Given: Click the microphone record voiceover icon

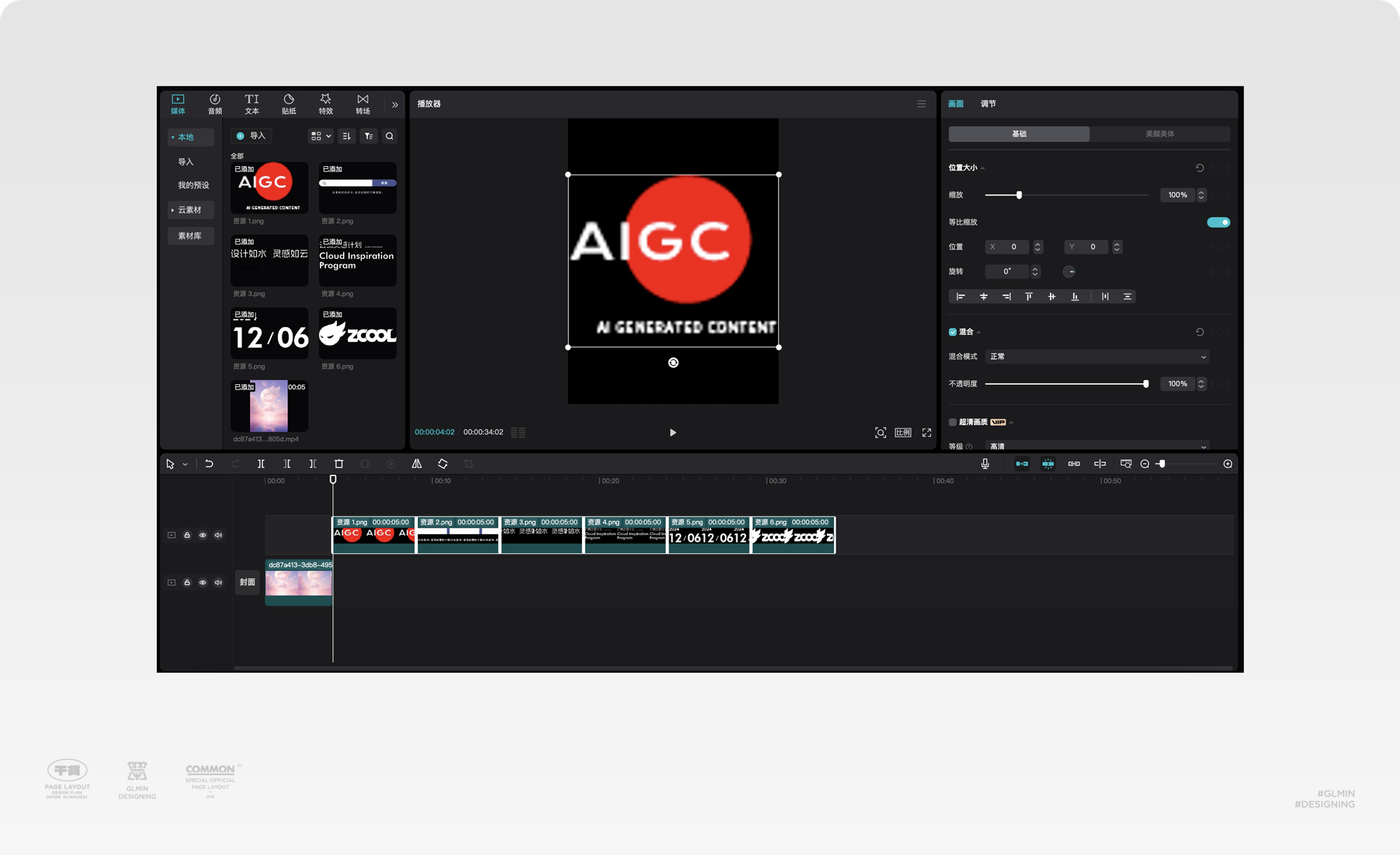Looking at the screenshot, I should (985, 464).
